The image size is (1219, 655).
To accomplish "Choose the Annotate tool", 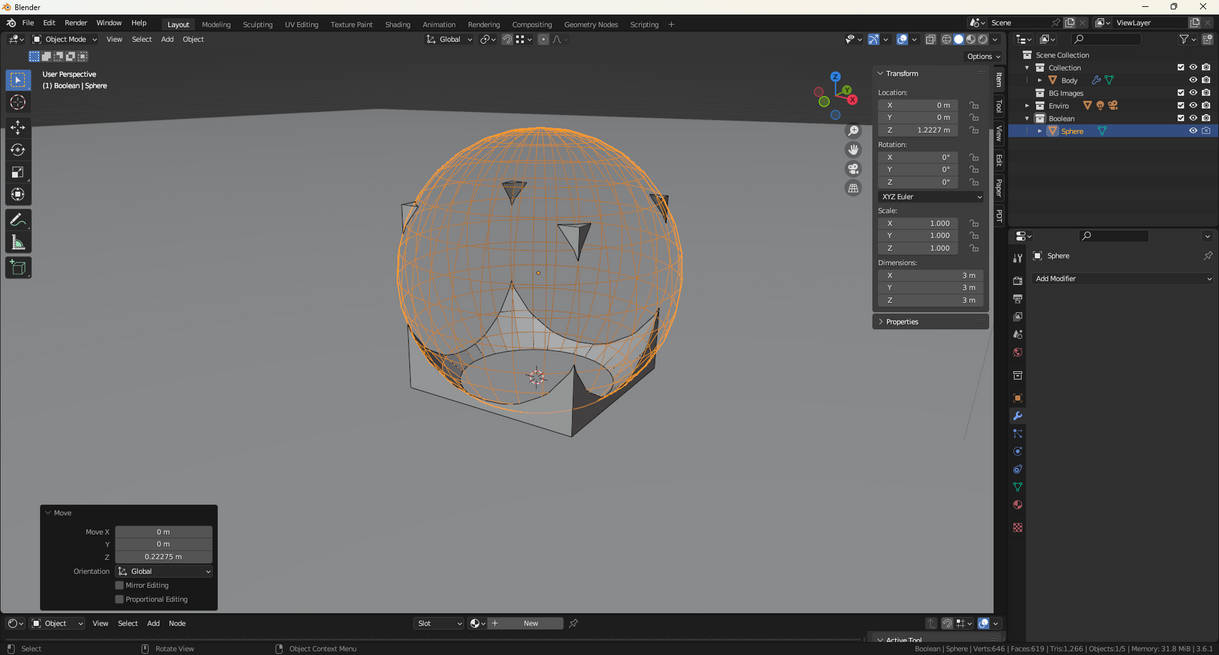I will click(x=18, y=220).
